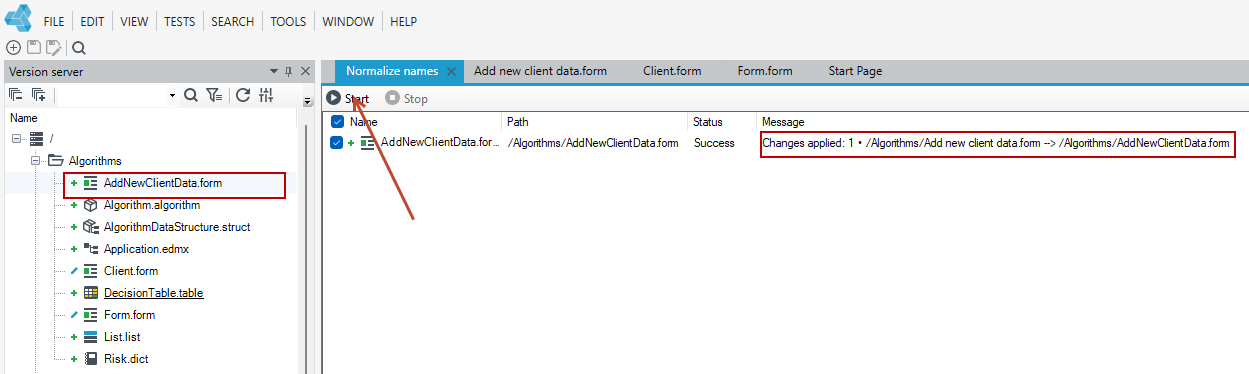
Task: Click the Success status cell
Action: pyautogui.click(x=715, y=143)
